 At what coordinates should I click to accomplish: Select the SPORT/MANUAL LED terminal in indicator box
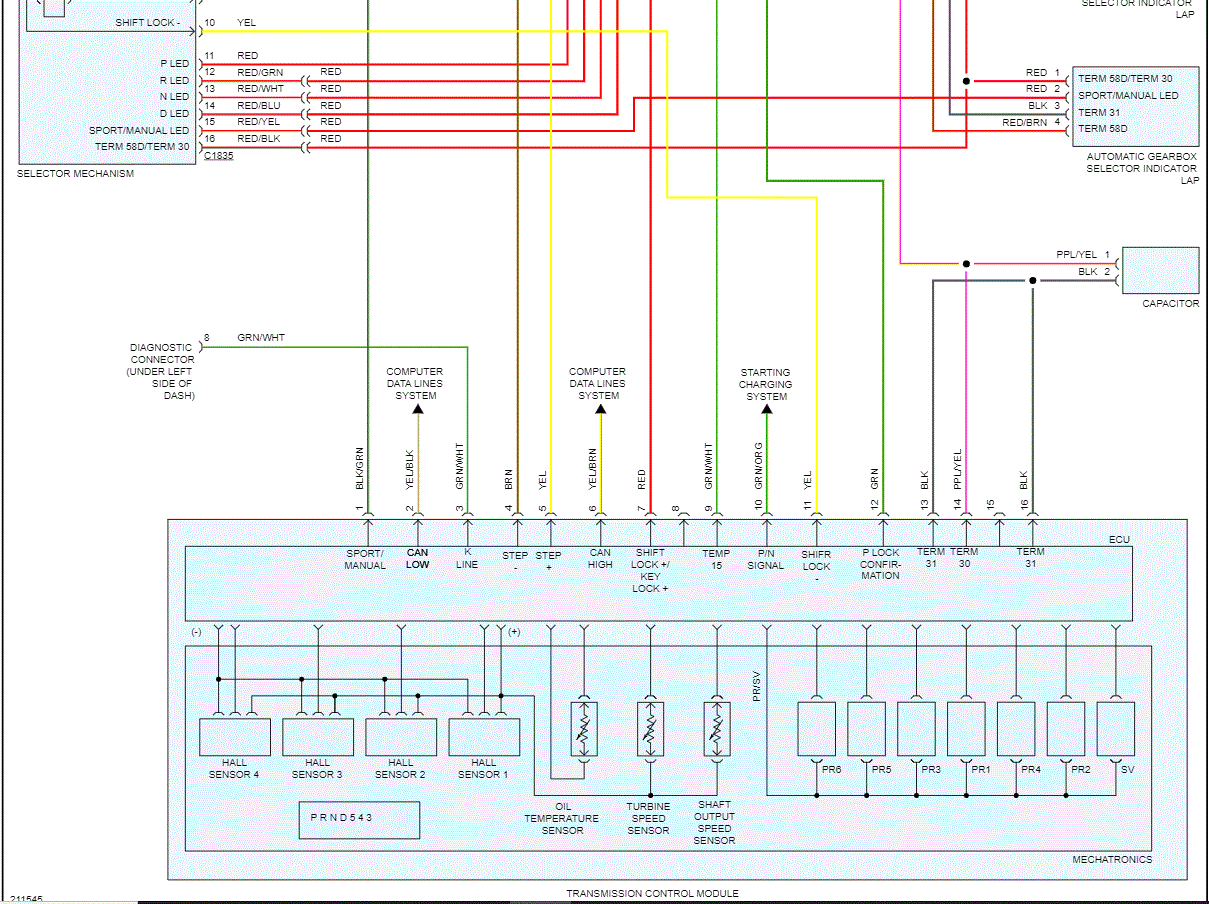coord(1128,96)
